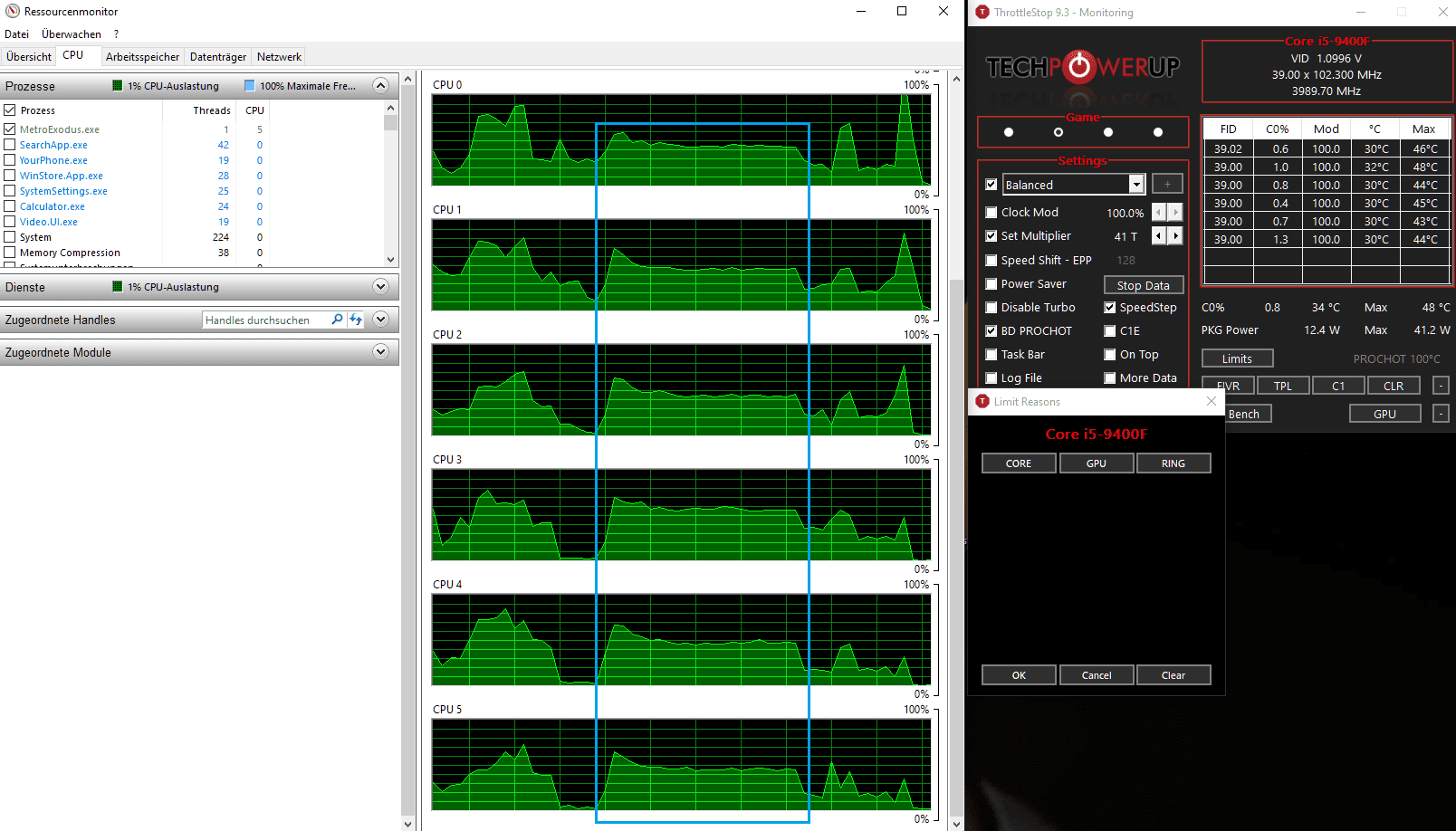1456x831 pixels.
Task: Click the search magnifier in Handles field
Action: point(337,320)
